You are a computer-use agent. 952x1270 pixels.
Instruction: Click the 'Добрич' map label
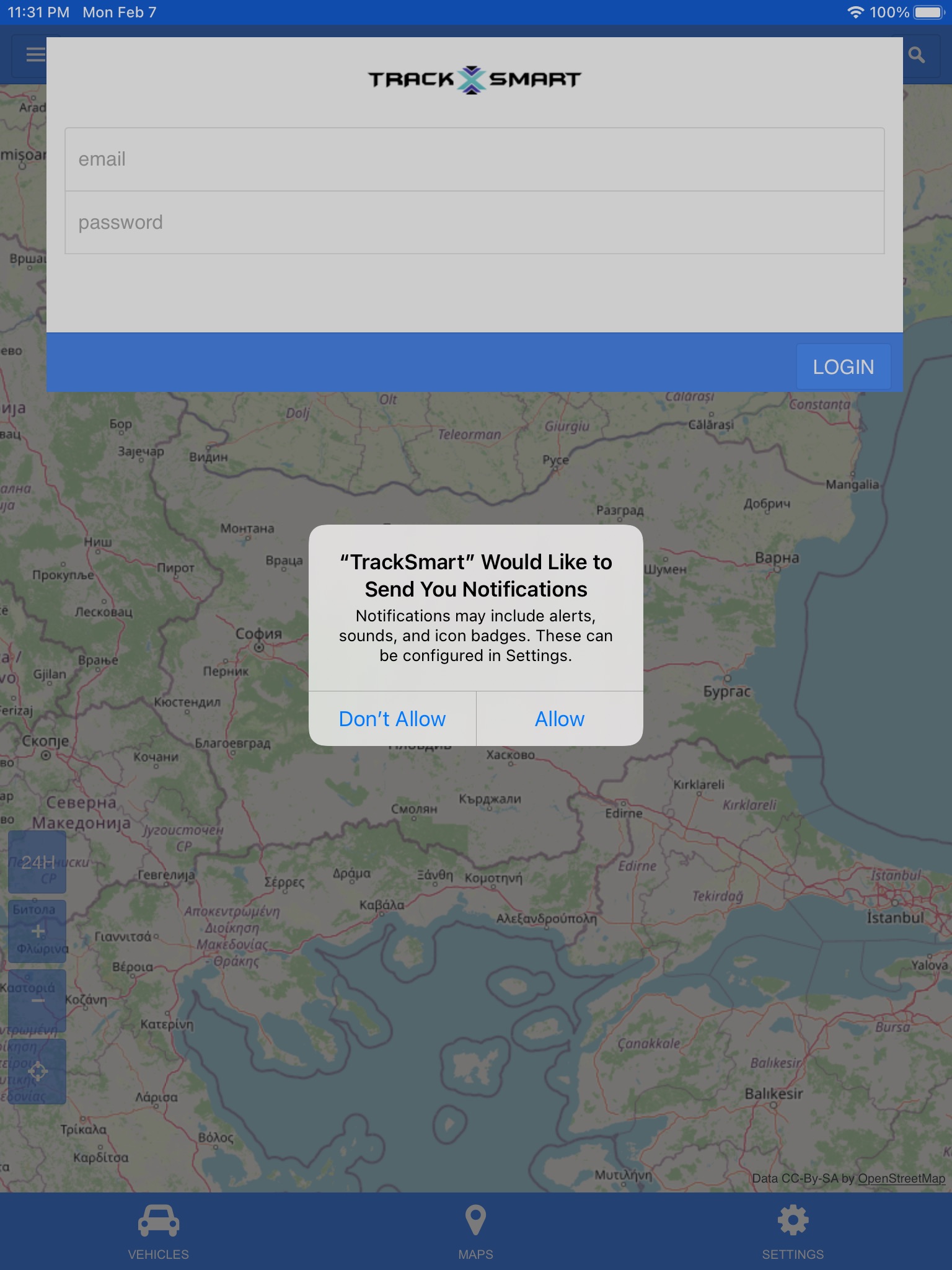tap(767, 504)
